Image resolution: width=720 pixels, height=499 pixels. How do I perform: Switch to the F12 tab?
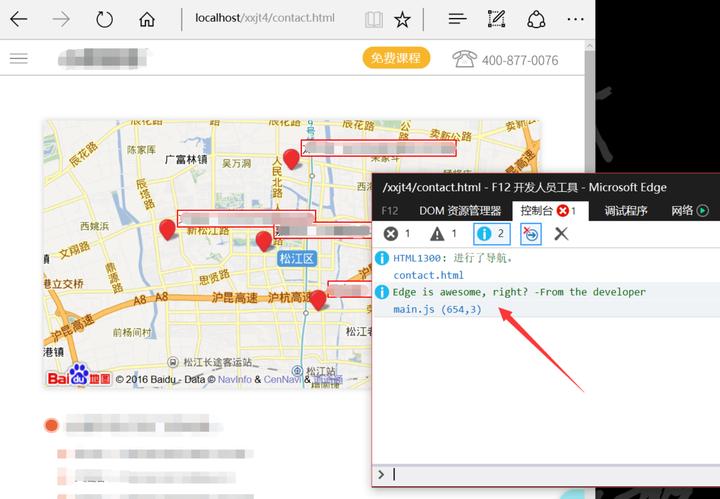pos(389,211)
